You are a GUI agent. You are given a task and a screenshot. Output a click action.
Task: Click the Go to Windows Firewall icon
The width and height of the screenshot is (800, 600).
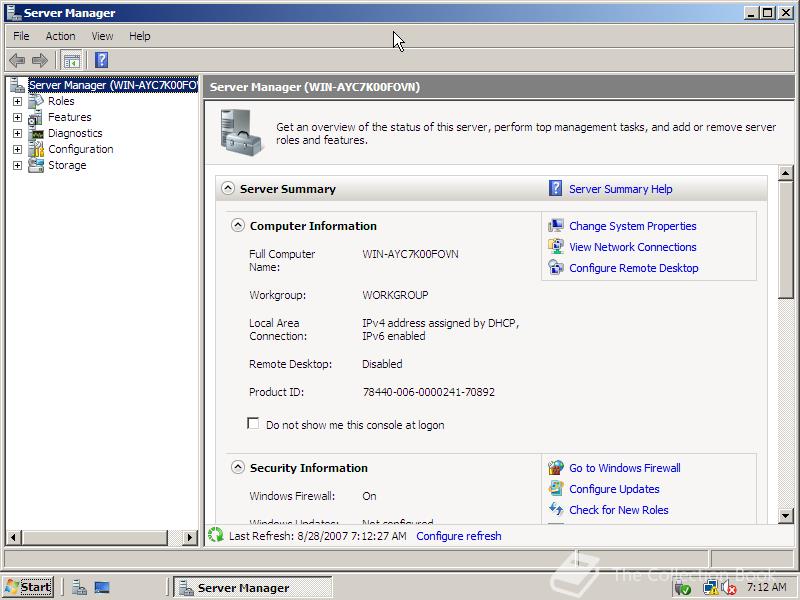coord(556,467)
